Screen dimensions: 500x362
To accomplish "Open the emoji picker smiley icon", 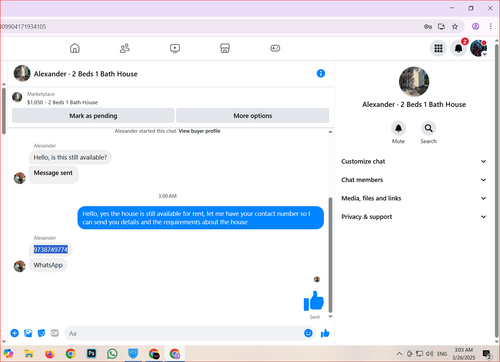I will click(x=308, y=333).
